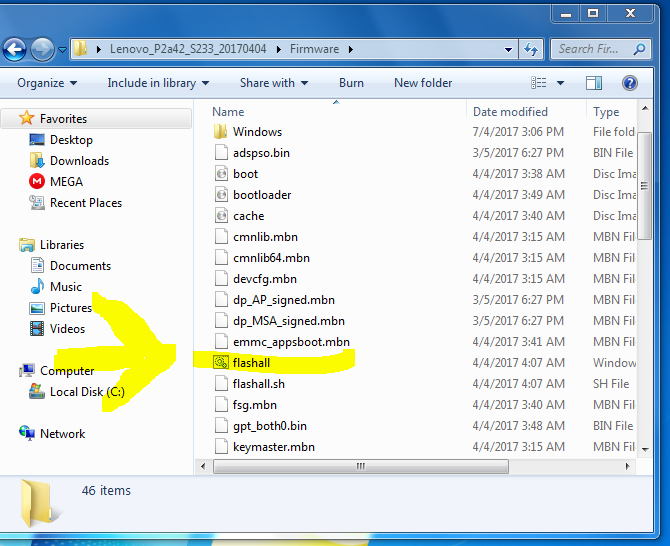Change your view icon button
Viewport: 670px width, 546px height.
tap(538, 83)
